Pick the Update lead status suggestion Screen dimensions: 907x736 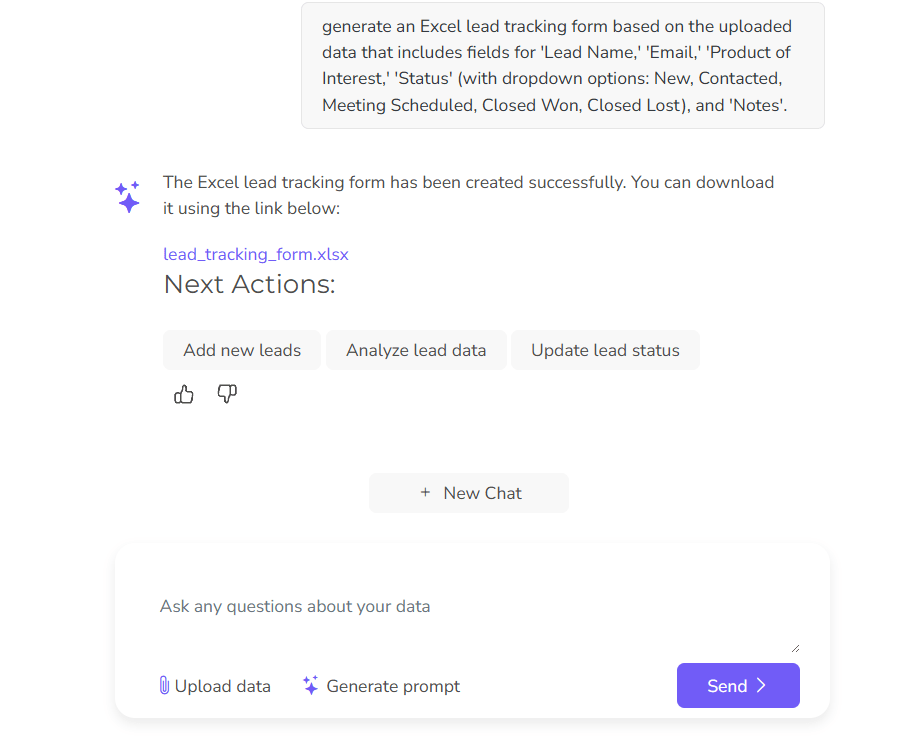[x=605, y=350]
